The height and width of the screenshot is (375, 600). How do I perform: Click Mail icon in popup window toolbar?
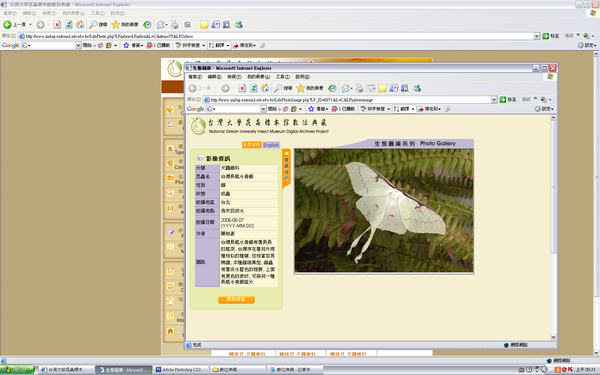pyautogui.click(x=345, y=88)
